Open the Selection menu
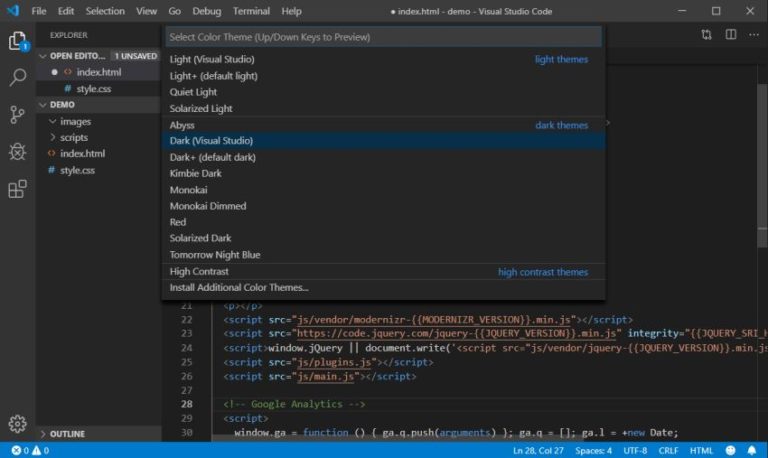Screen dimensions: 768x458 105,11
